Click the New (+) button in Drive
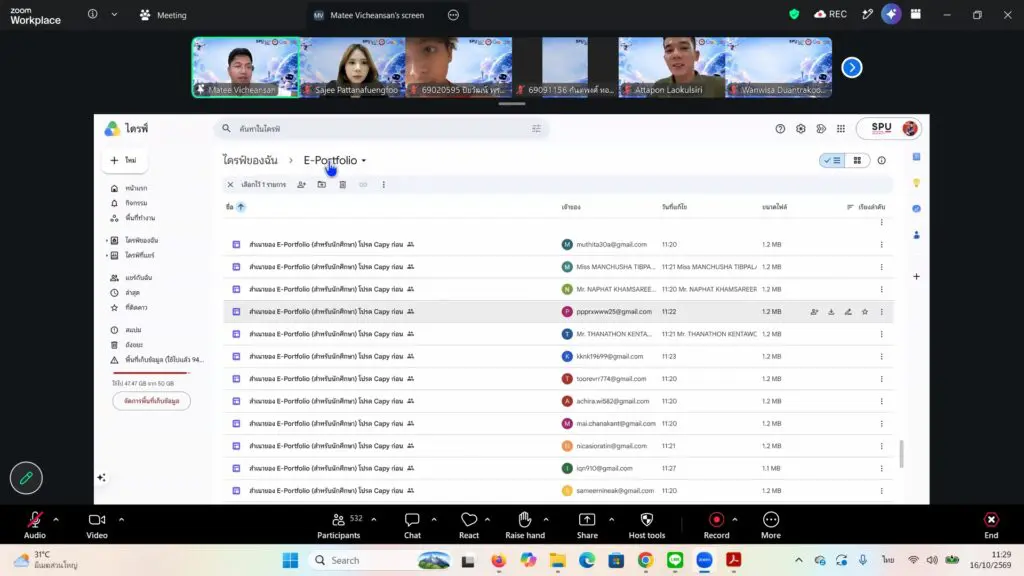 (124, 160)
